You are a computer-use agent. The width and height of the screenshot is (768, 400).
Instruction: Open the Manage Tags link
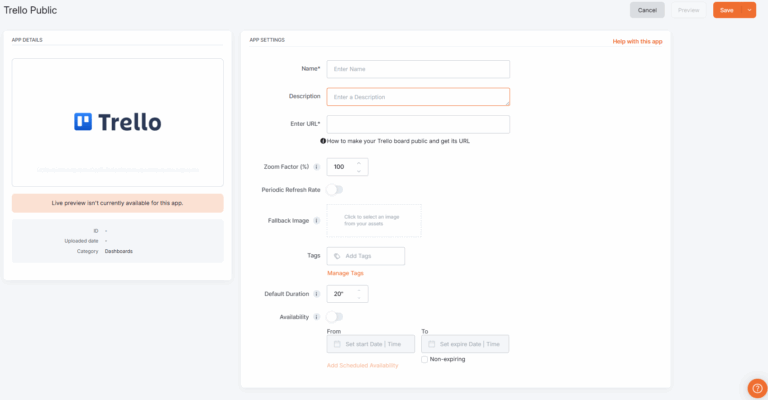[345, 273]
